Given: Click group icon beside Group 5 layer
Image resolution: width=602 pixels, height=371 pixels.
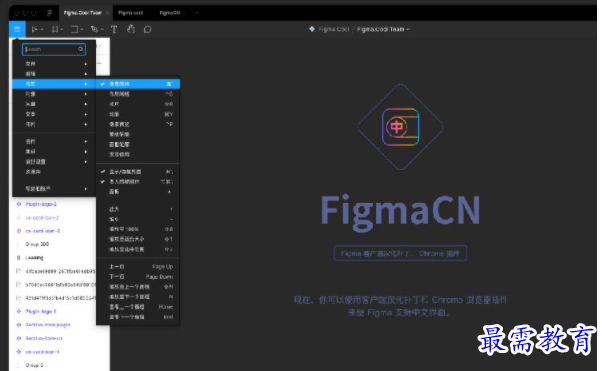Looking at the screenshot, I should click(19, 365).
